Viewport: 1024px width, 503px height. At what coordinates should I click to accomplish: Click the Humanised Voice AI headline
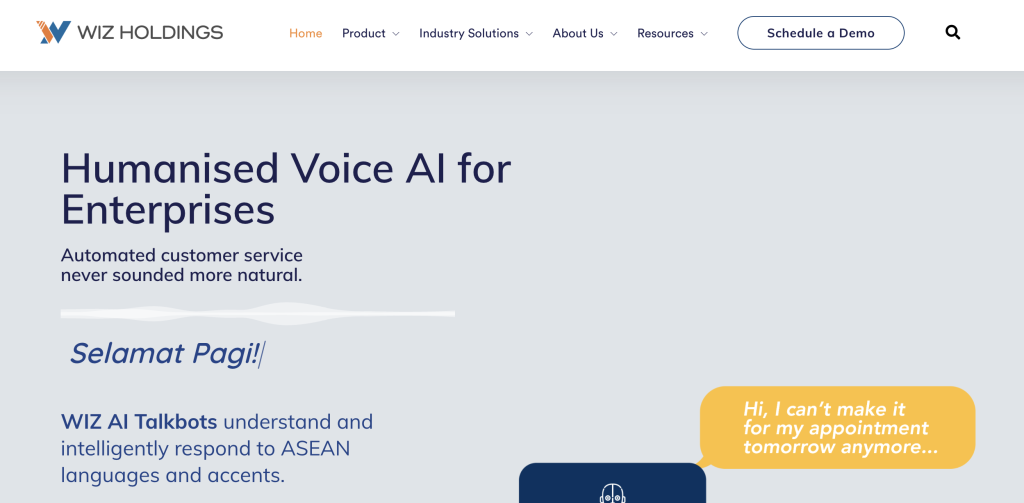point(286,188)
